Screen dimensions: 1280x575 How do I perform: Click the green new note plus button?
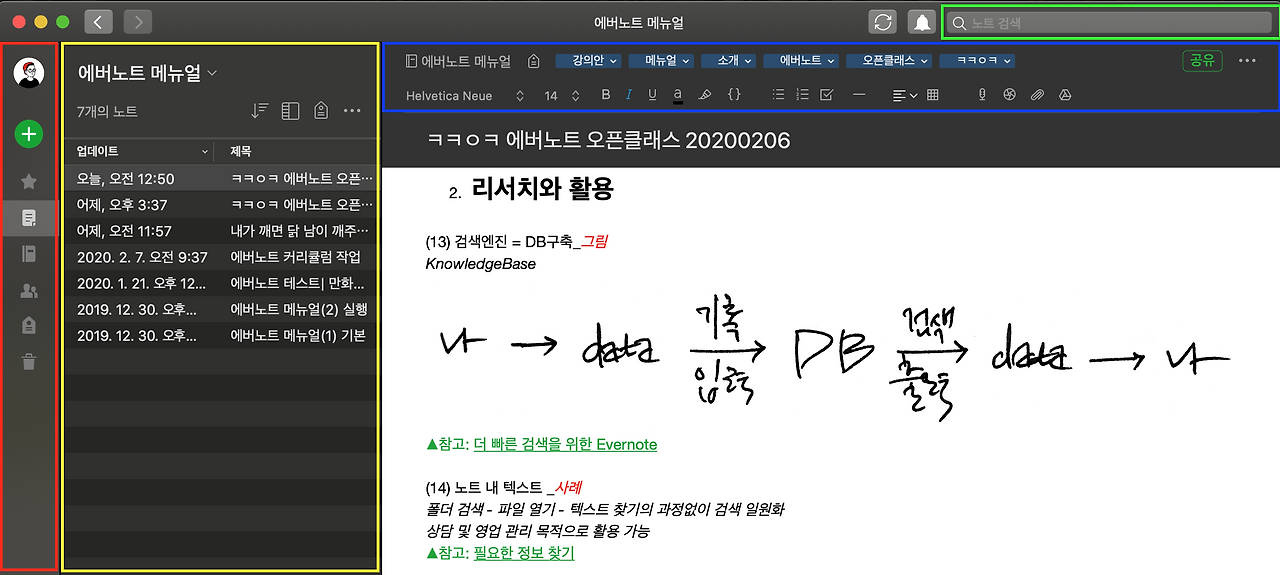click(x=29, y=133)
